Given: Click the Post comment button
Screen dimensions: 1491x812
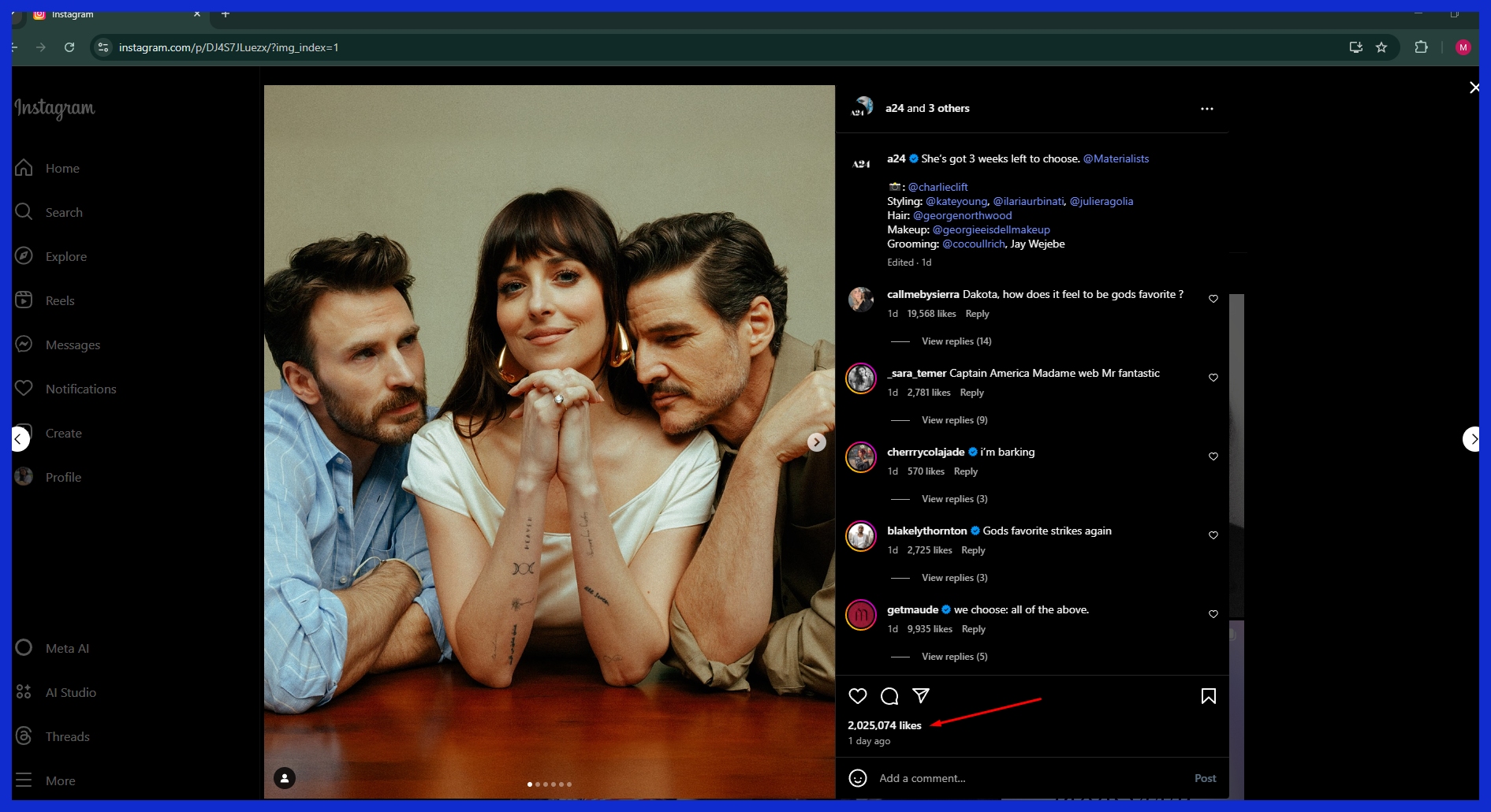Looking at the screenshot, I should pos(1205,778).
